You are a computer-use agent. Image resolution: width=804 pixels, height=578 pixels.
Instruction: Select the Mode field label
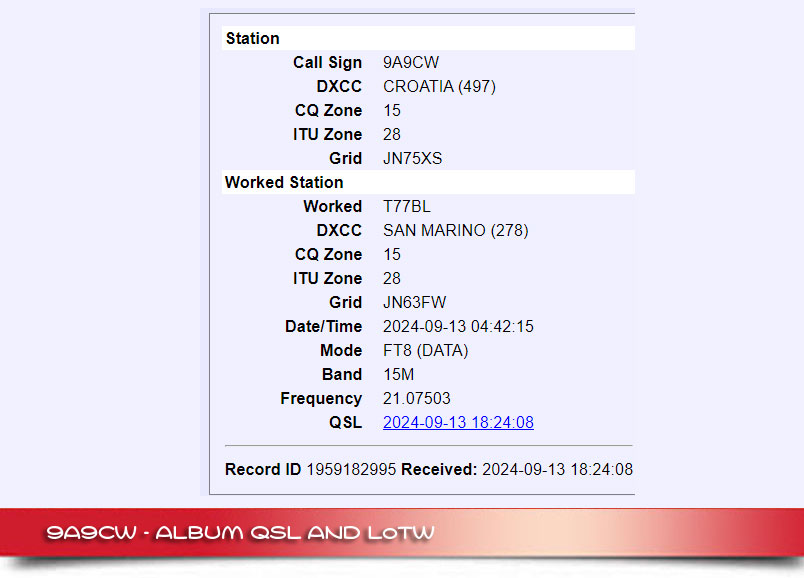[341, 351]
